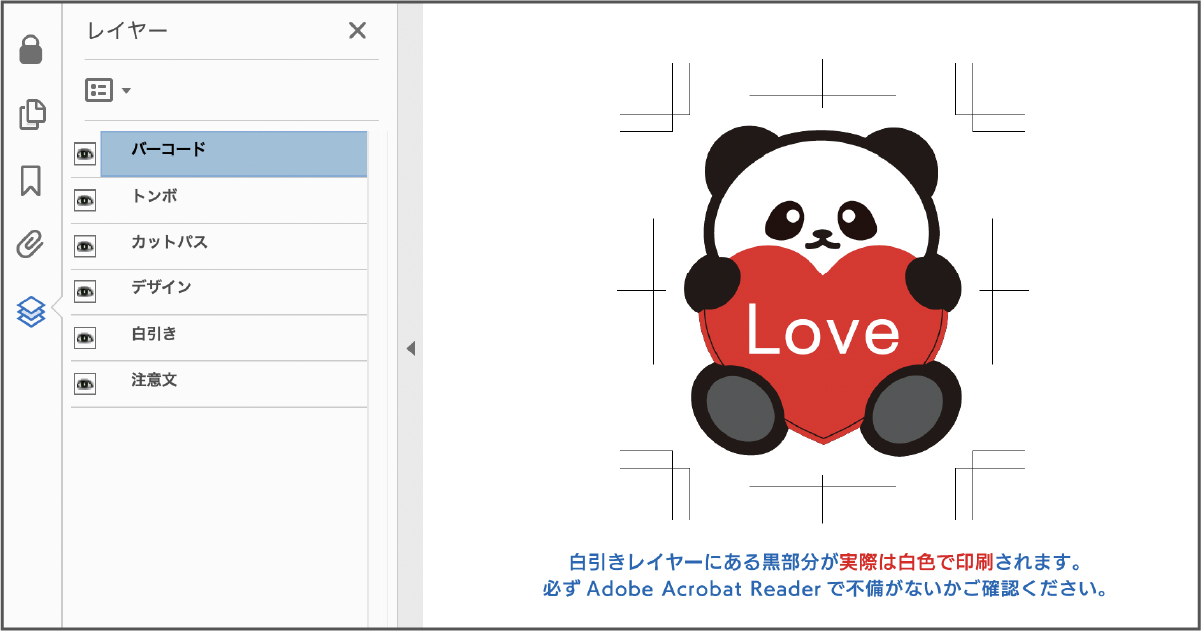Close the レイヤー panel
Viewport: 1201px width, 631px height.
357,31
